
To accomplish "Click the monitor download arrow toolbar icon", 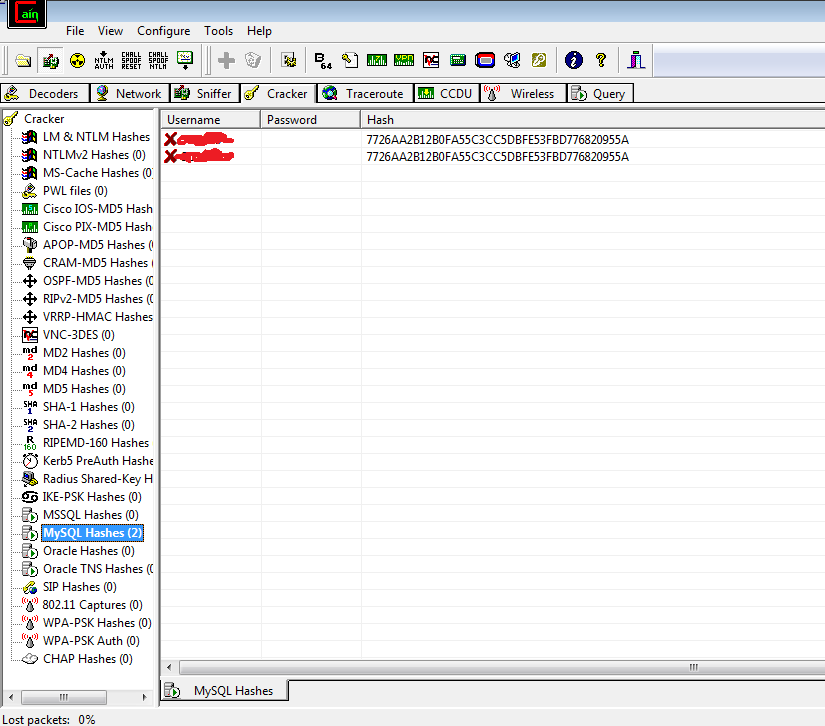I will click(x=185, y=60).
